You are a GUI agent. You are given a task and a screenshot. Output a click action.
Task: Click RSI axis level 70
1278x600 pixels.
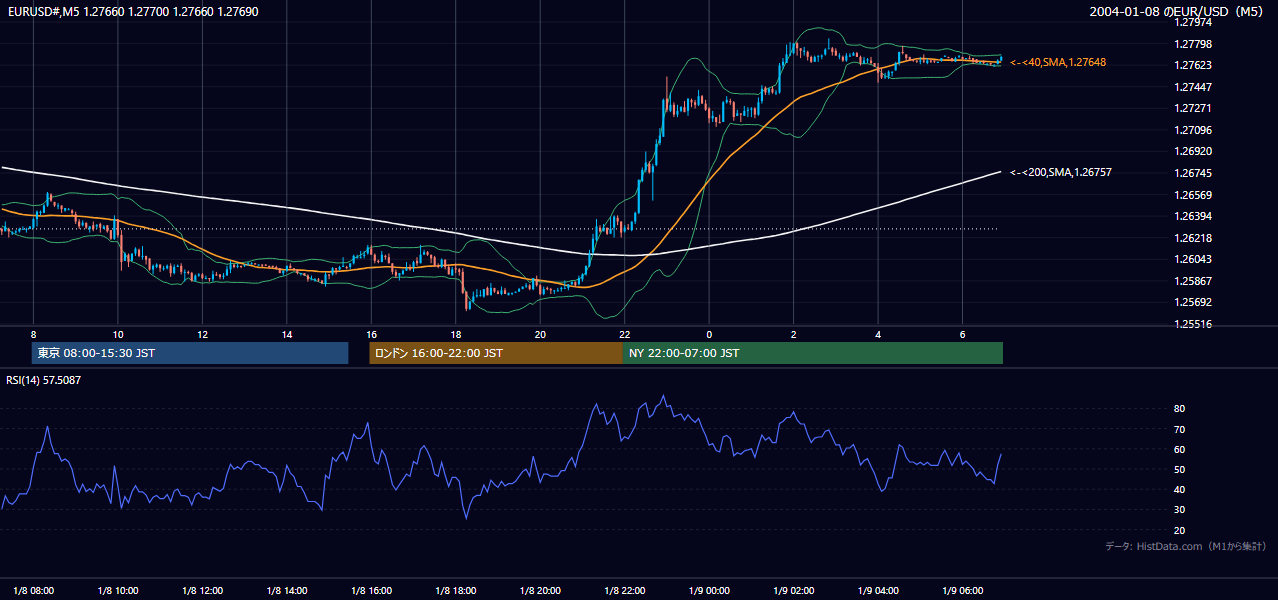tap(1179, 429)
